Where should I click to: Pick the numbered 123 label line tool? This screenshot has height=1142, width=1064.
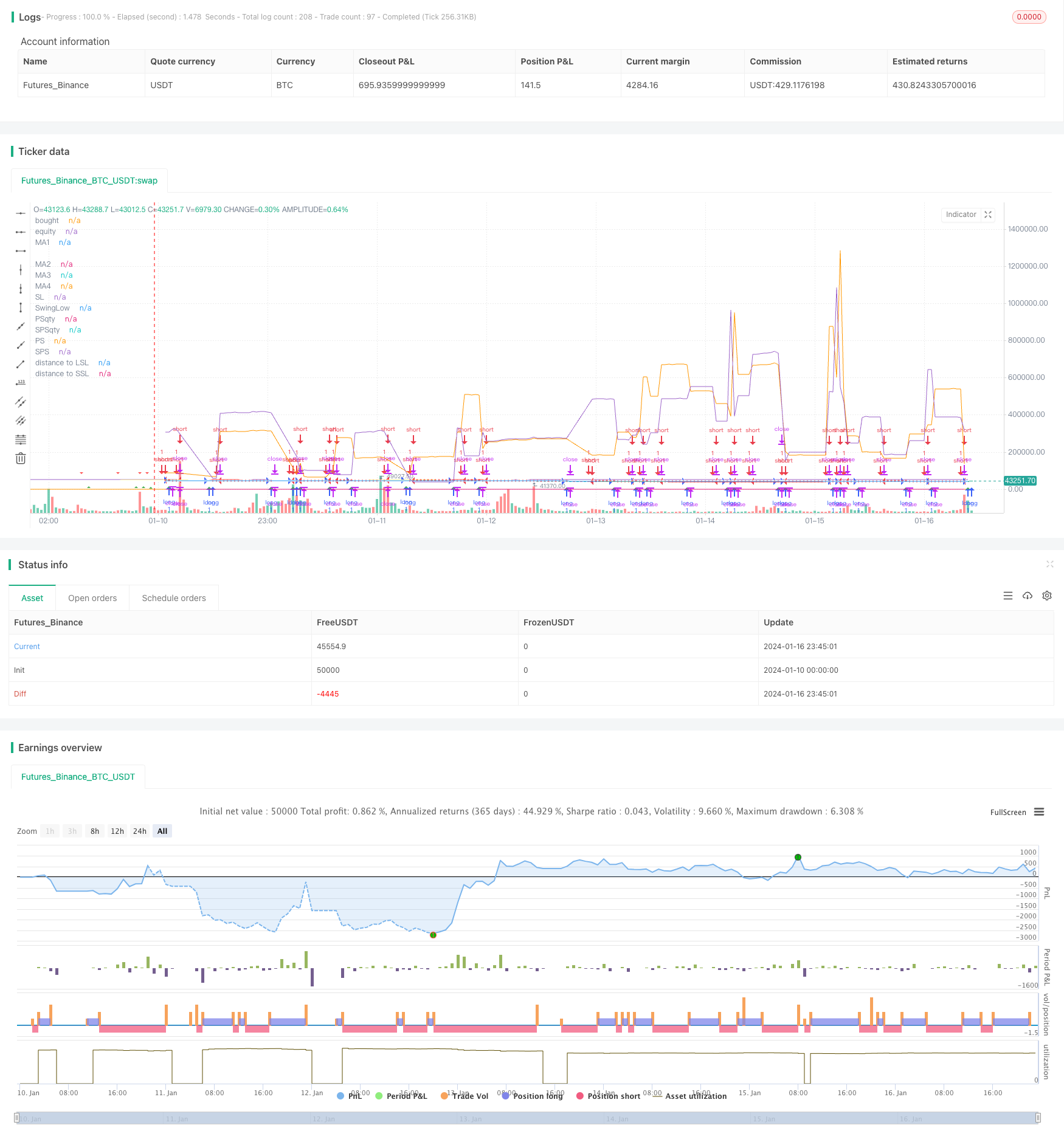(21, 383)
